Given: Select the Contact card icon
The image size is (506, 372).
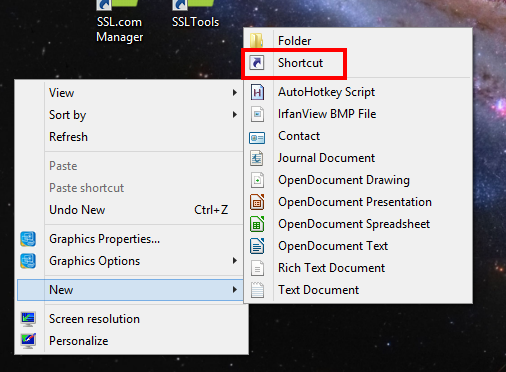Looking at the screenshot, I should click(x=257, y=137).
